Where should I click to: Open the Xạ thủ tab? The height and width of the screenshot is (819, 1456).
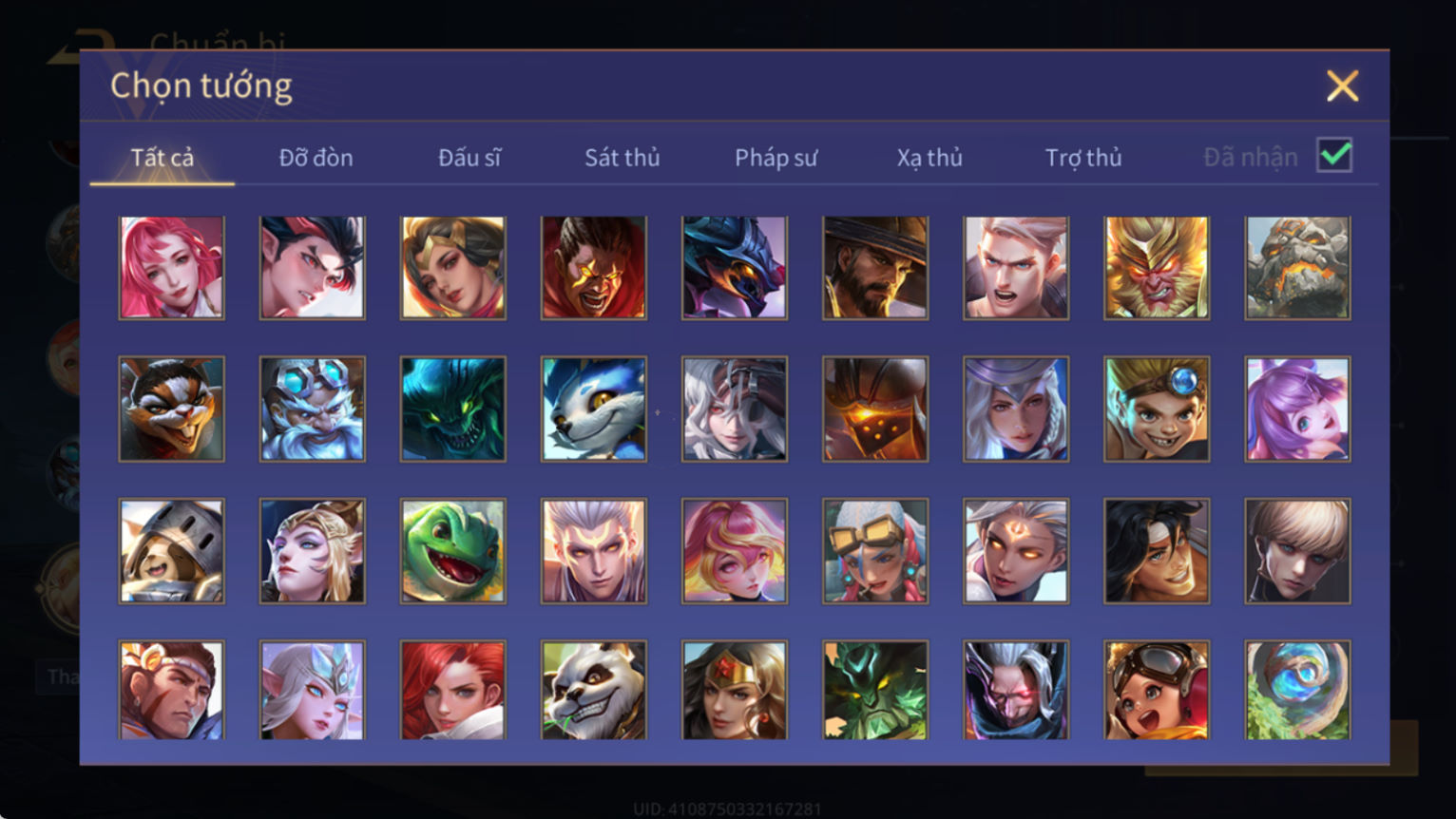click(929, 158)
